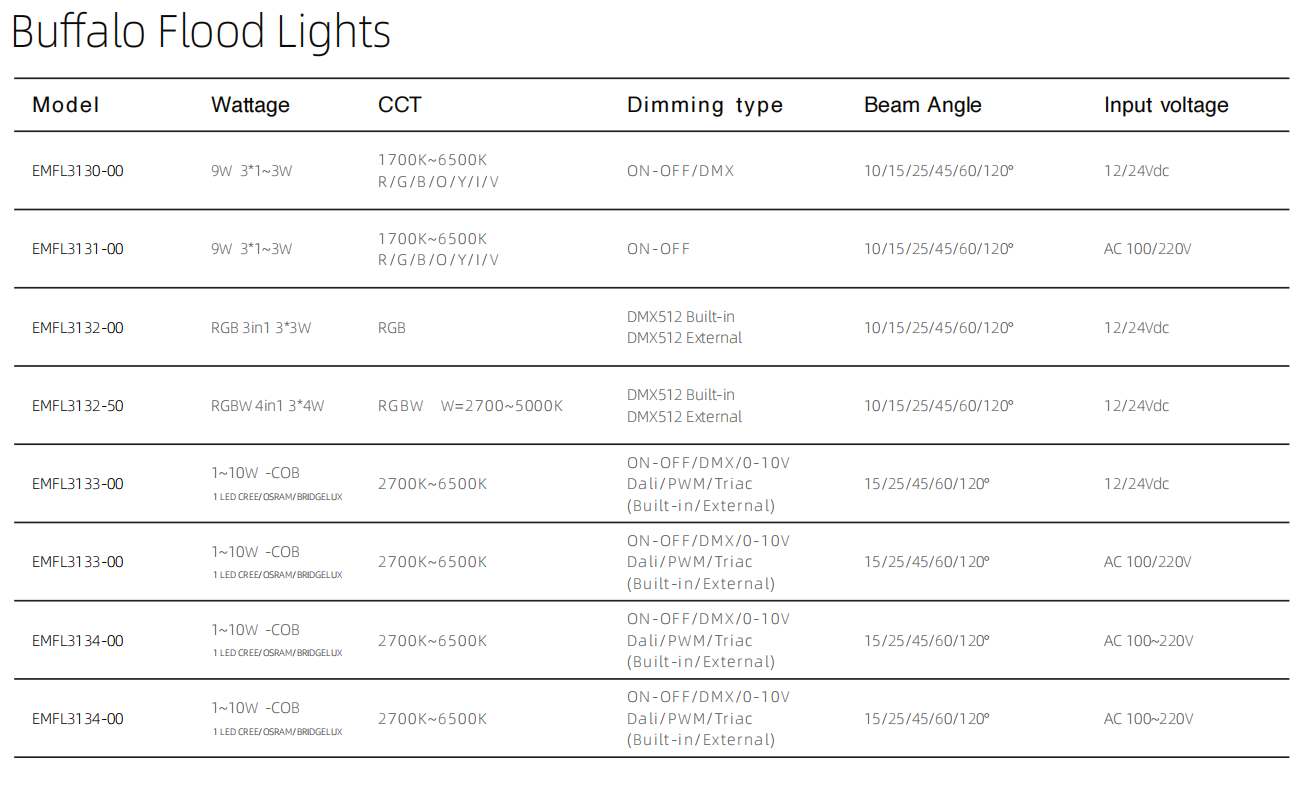
Task: Select model EMFL3130-00 cell
Action: (78, 171)
